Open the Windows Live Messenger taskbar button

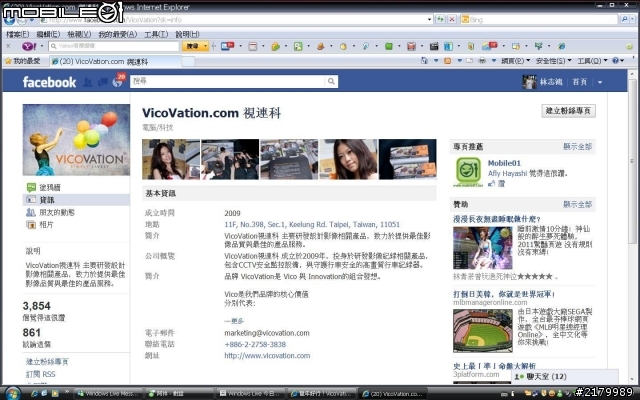(x=108, y=394)
